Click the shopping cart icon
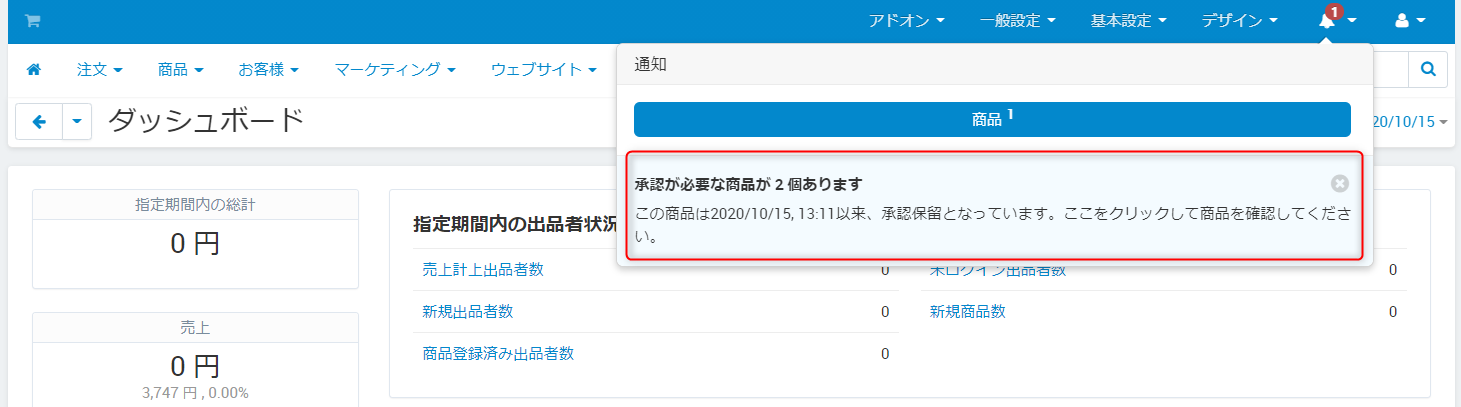The height and width of the screenshot is (407, 1461). click(x=32, y=21)
